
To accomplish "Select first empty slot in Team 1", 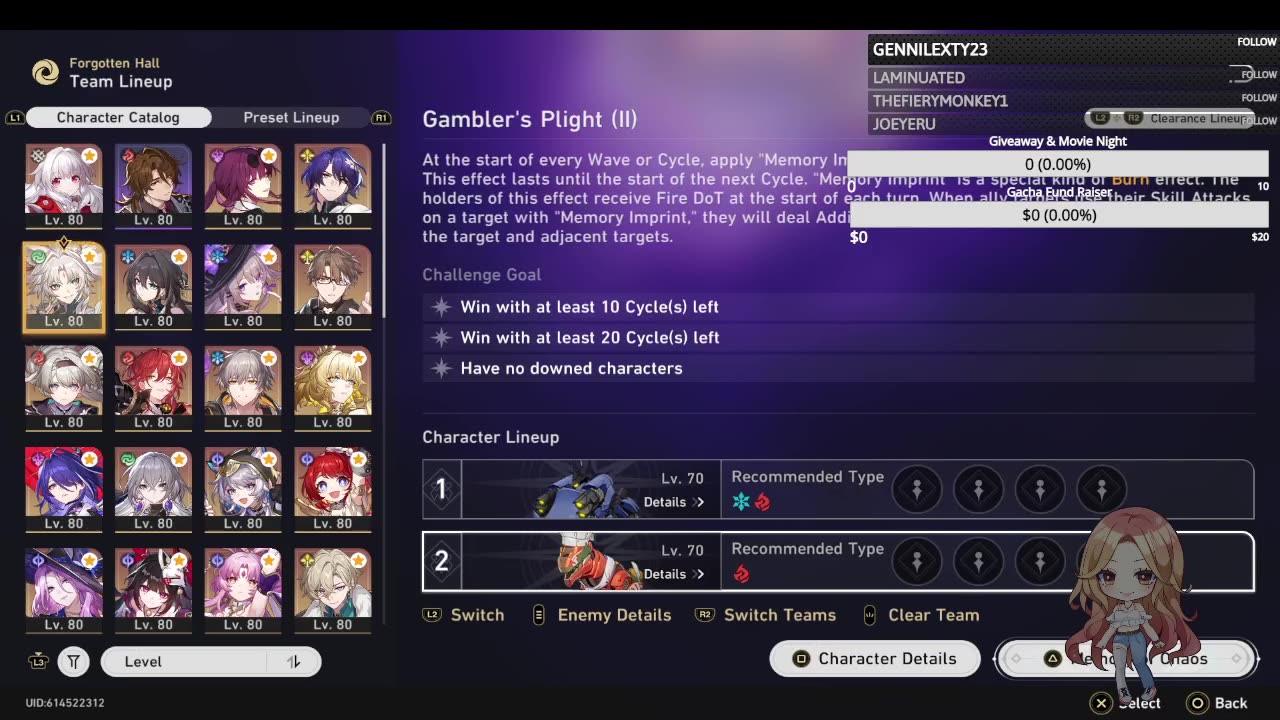I will [917, 489].
